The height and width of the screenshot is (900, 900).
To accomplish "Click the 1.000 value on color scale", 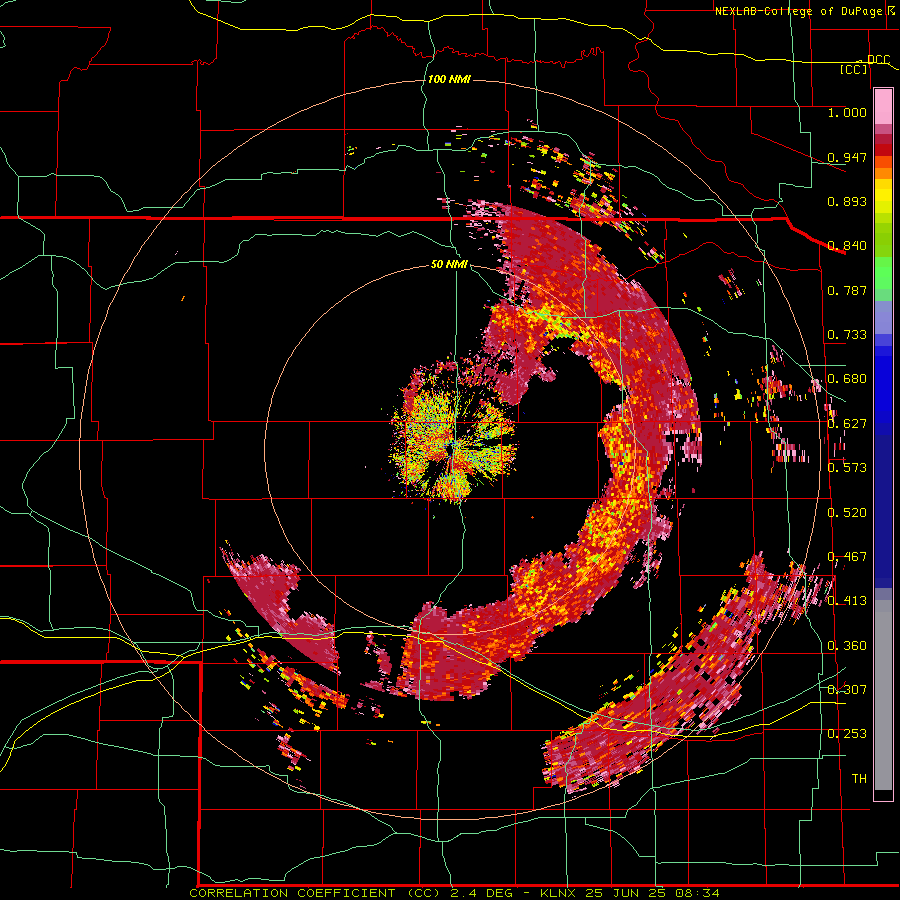I will point(847,112).
